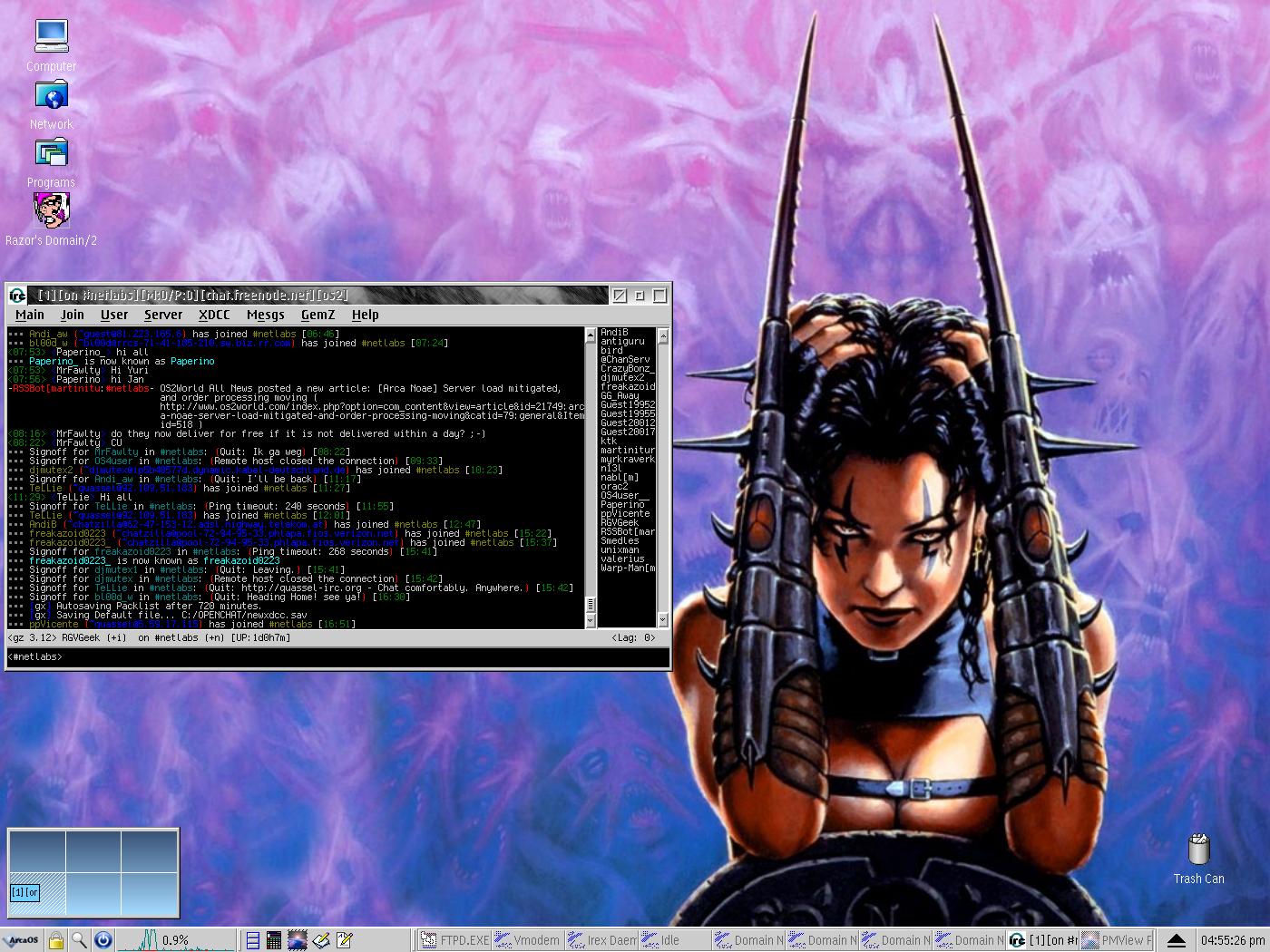Select nick antiguru in user list
Image resolution: width=1270 pixels, height=952 pixels.
[x=622, y=342]
